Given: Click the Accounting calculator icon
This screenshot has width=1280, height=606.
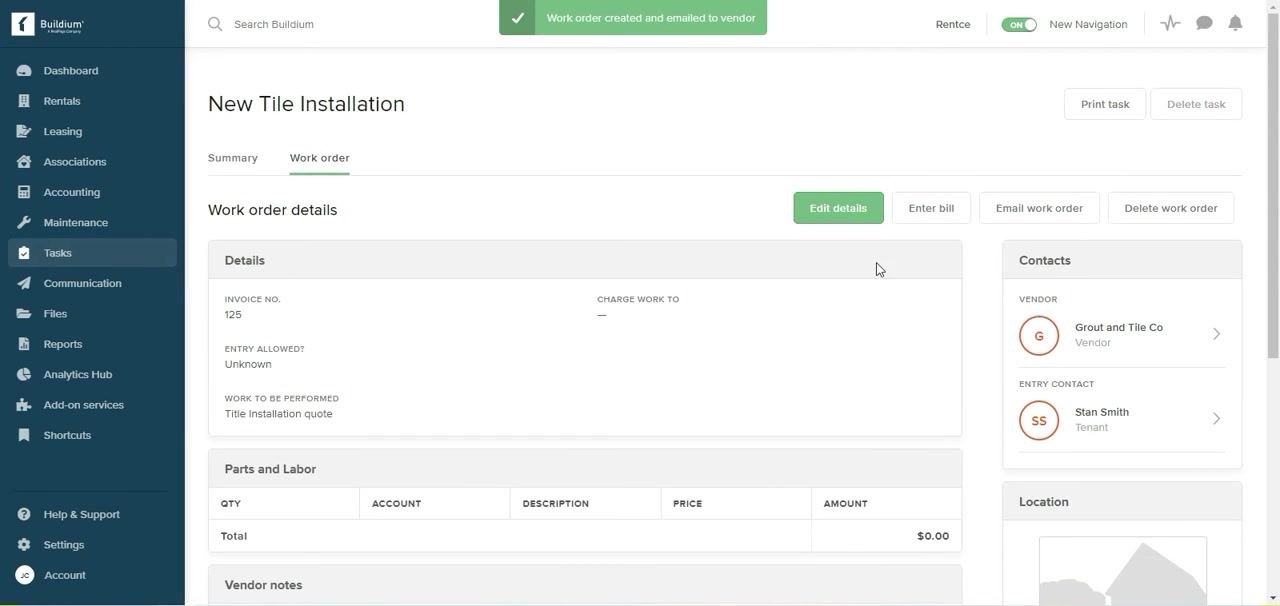Looking at the screenshot, I should pyautogui.click(x=24, y=192).
